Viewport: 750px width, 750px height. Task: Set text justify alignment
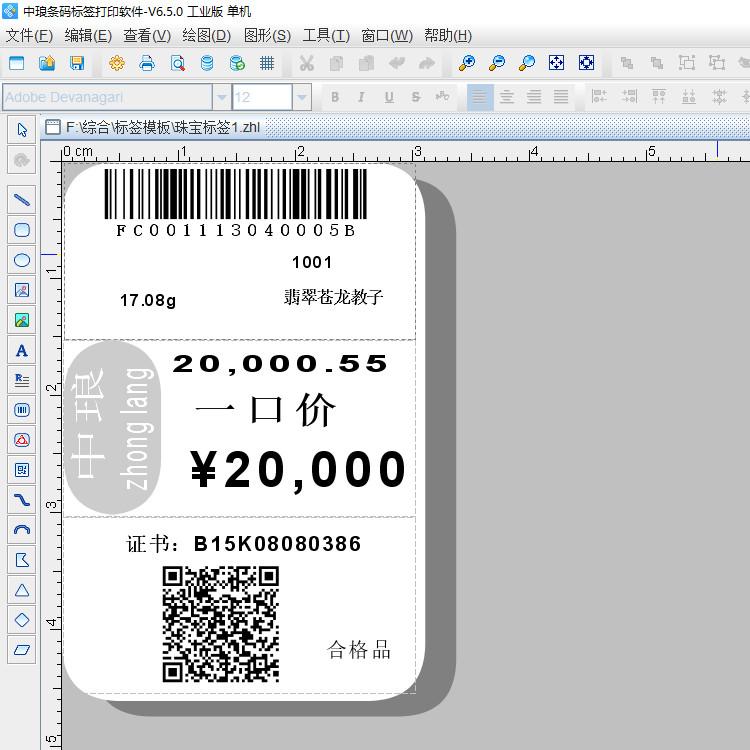(561, 97)
